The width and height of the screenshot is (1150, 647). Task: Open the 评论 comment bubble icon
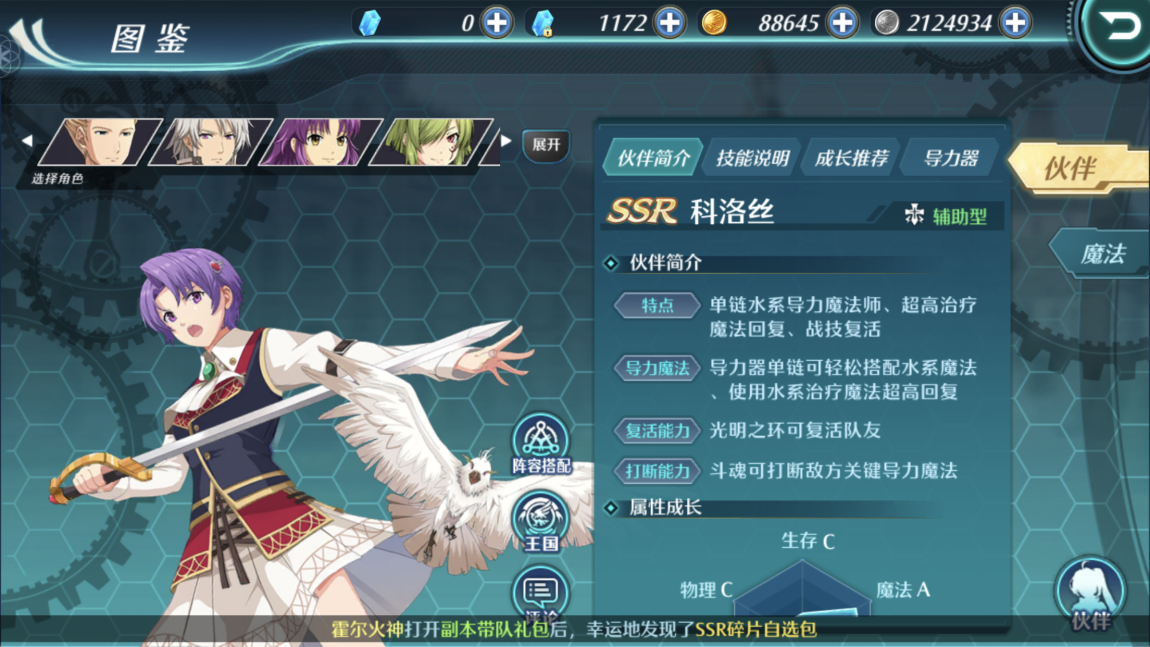541,593
